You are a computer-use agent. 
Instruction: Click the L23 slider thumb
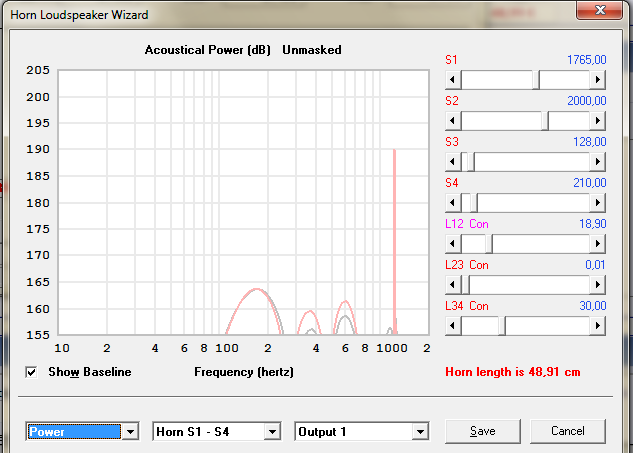(x=465, y=285)
